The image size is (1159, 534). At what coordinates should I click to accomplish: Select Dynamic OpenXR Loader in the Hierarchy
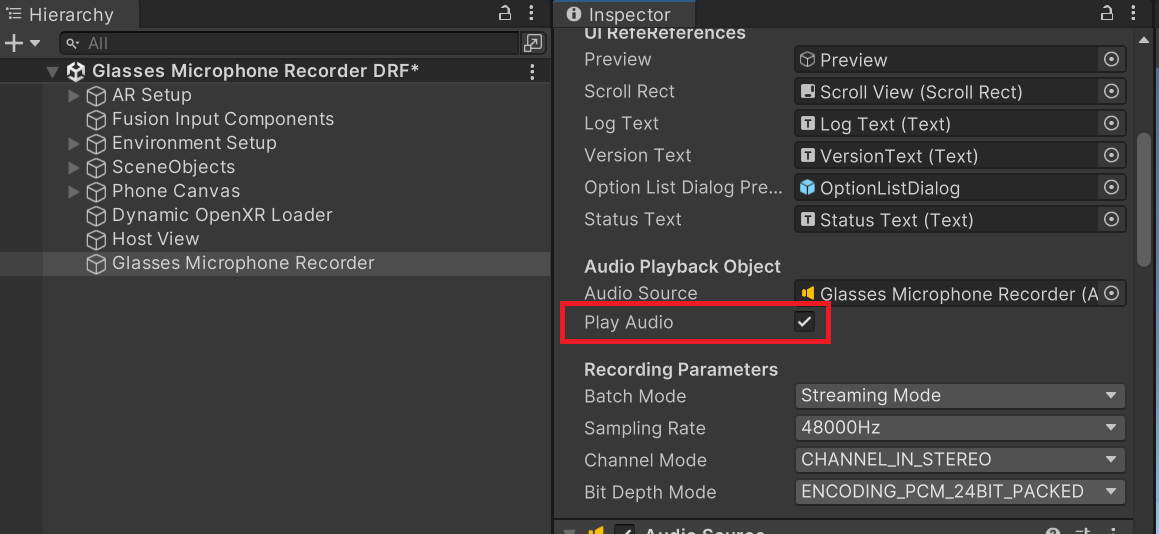coord(221,215)
